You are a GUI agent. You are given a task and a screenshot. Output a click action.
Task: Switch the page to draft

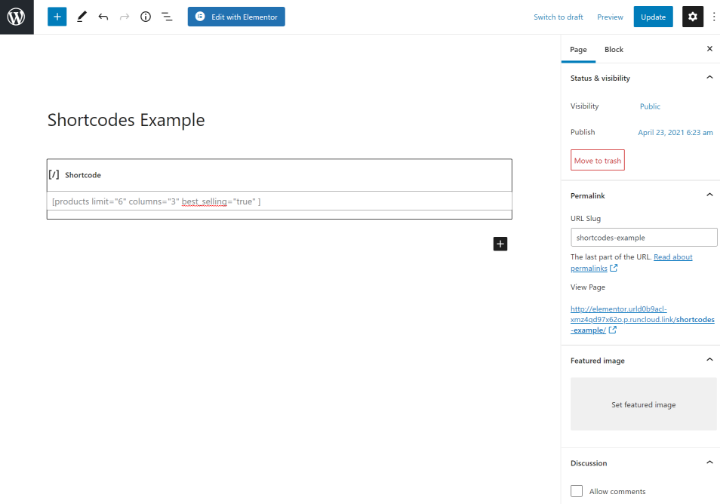pyautogui.click(x=558, y=17)
